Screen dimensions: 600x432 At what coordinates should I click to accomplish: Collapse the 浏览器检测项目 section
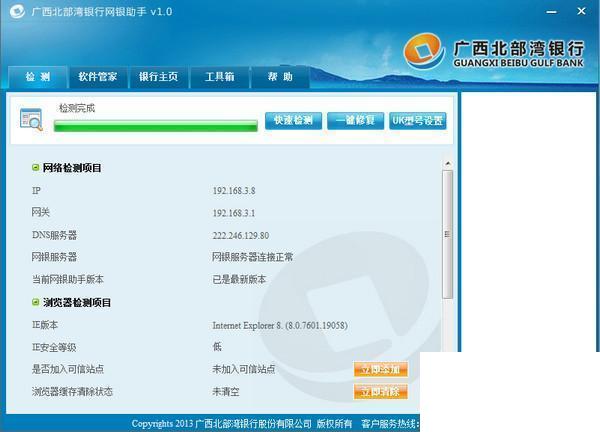36,302
